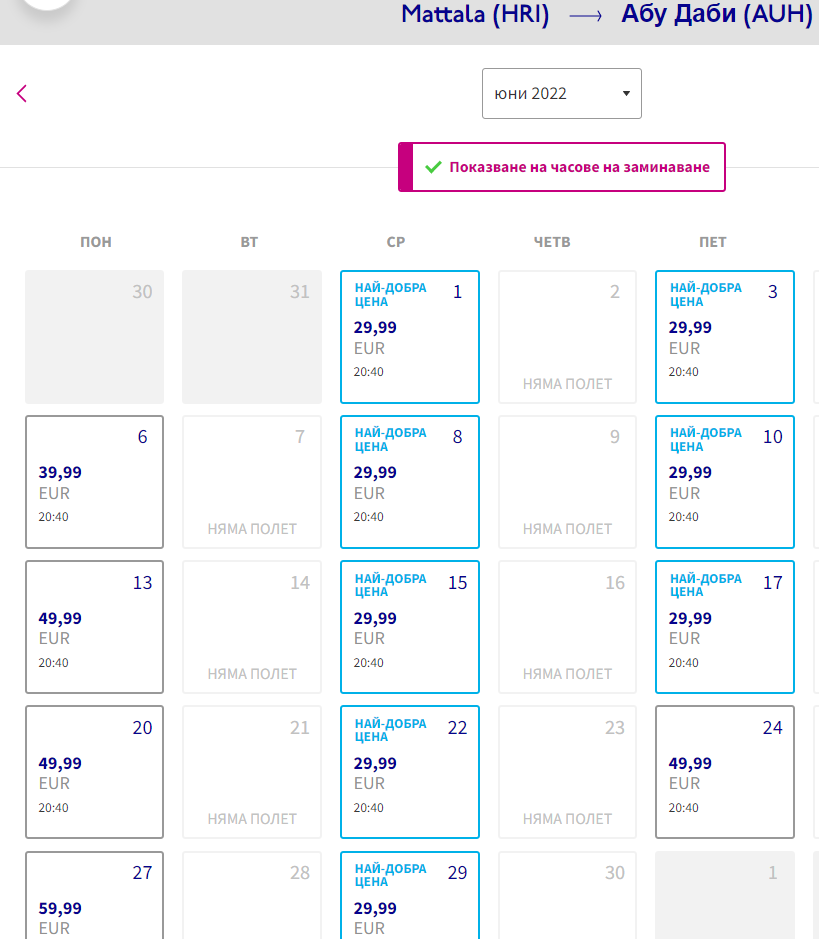Select June 1 flight for 29,99 EUR
Screen dimensions: 819x939
pyautogui.click(x=410, y=337)
